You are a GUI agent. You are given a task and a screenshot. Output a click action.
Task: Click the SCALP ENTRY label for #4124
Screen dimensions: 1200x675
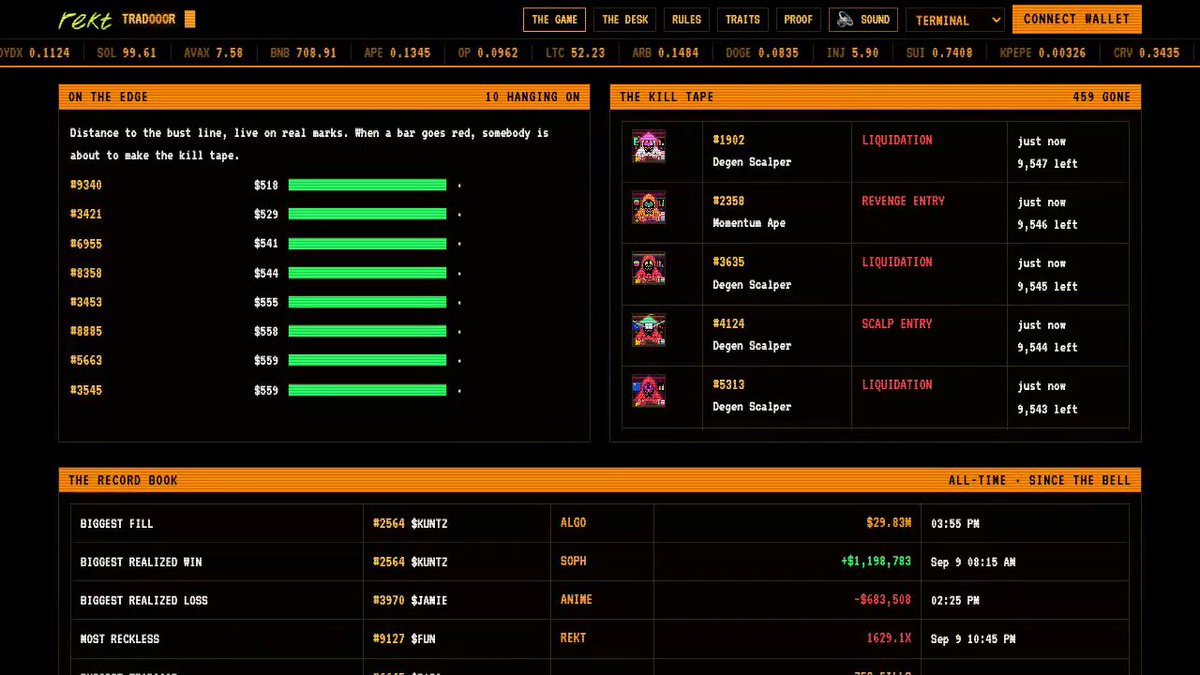tap(897, 324)
